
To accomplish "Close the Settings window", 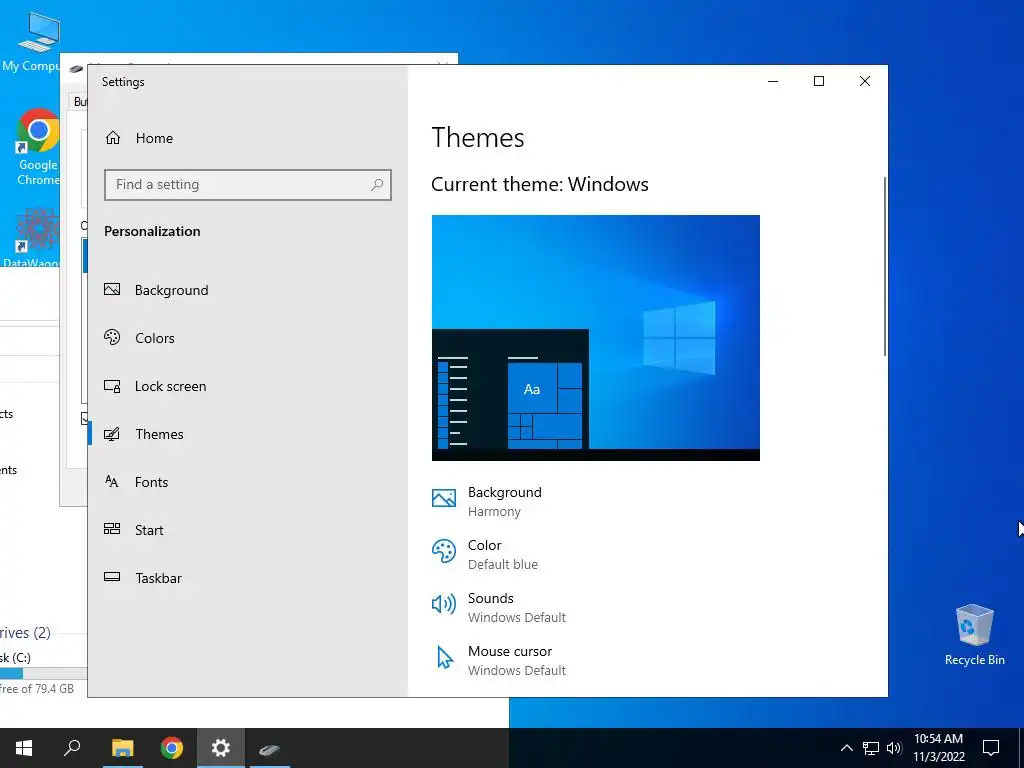I will click(865, 81).
